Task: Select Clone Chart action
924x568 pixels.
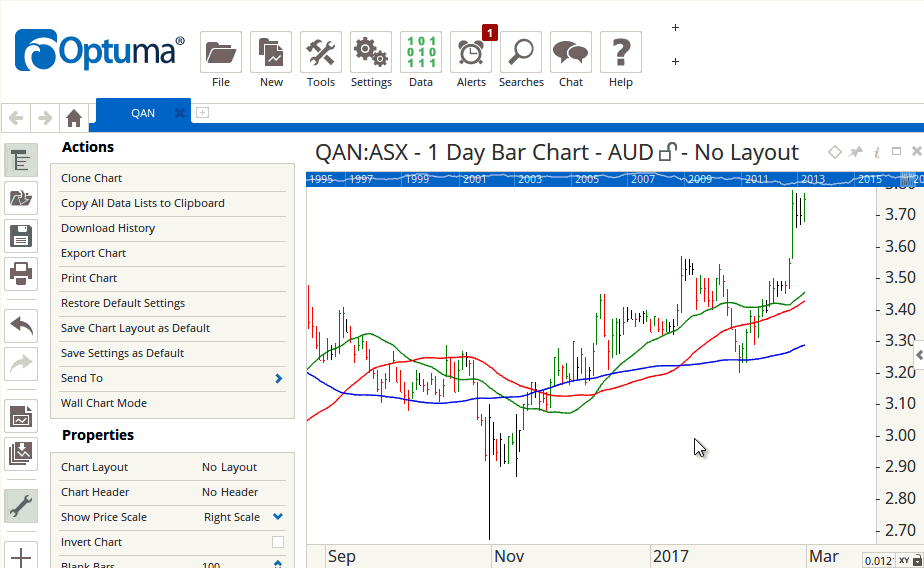Action: coord(172,178)
